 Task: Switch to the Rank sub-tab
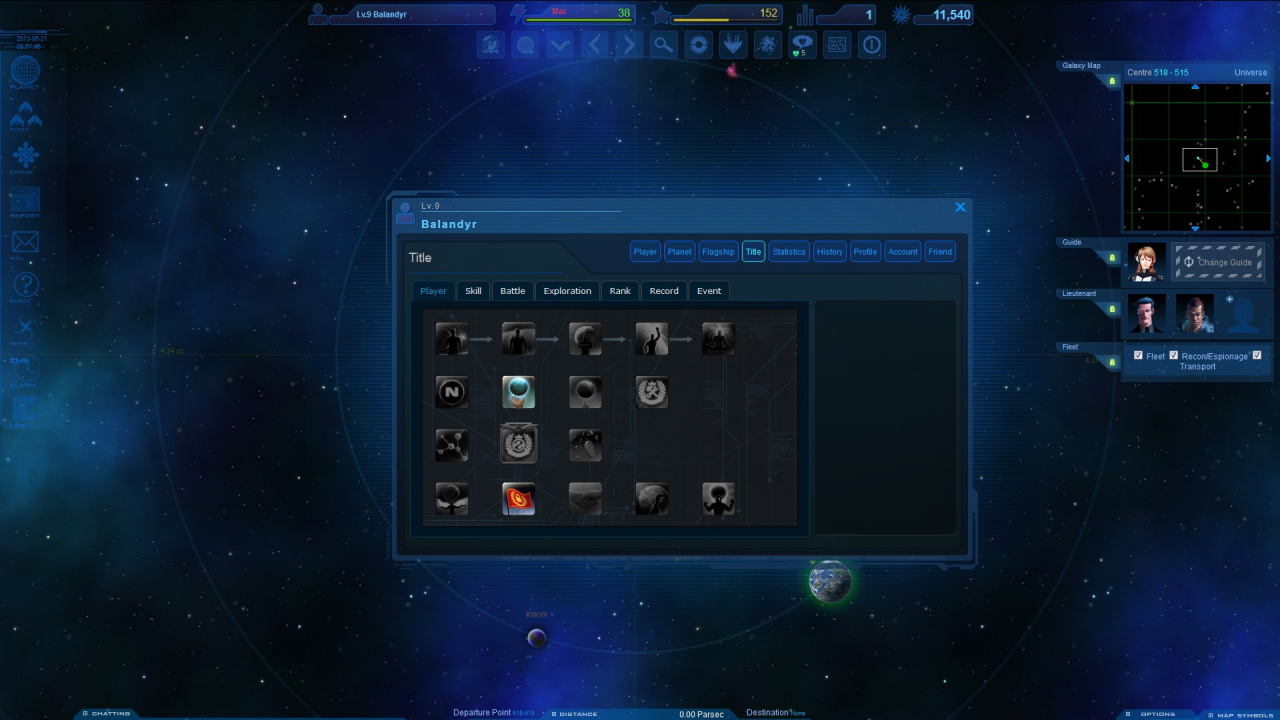620,291
